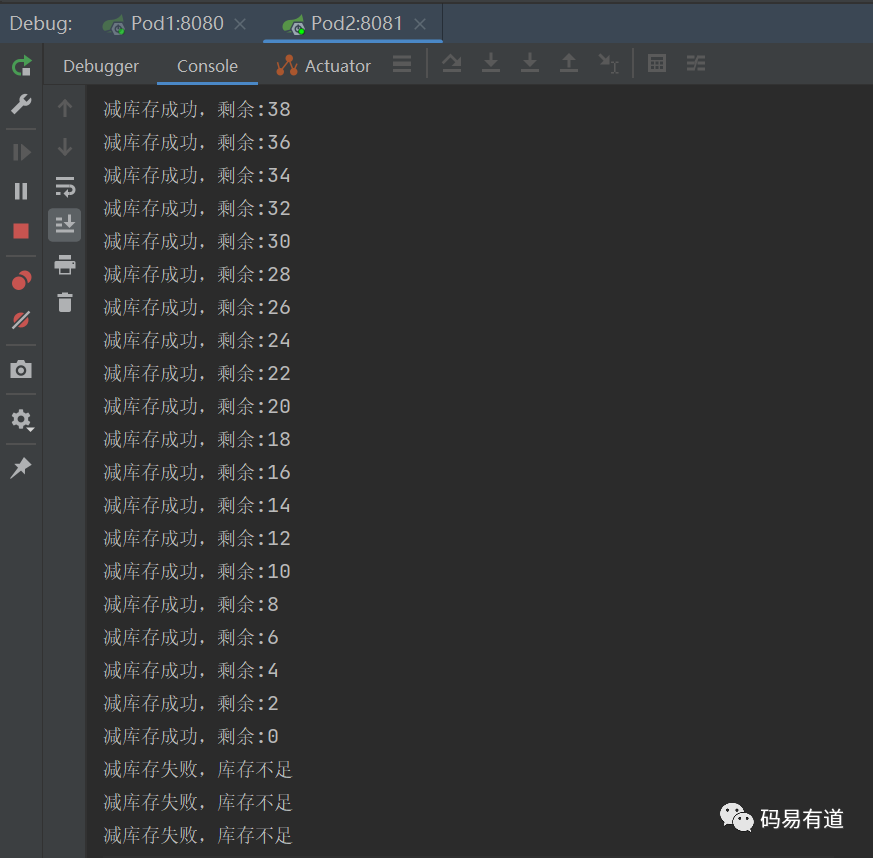Click the camera thread dump icon
The image size is (873, 858).
[21, 369]
